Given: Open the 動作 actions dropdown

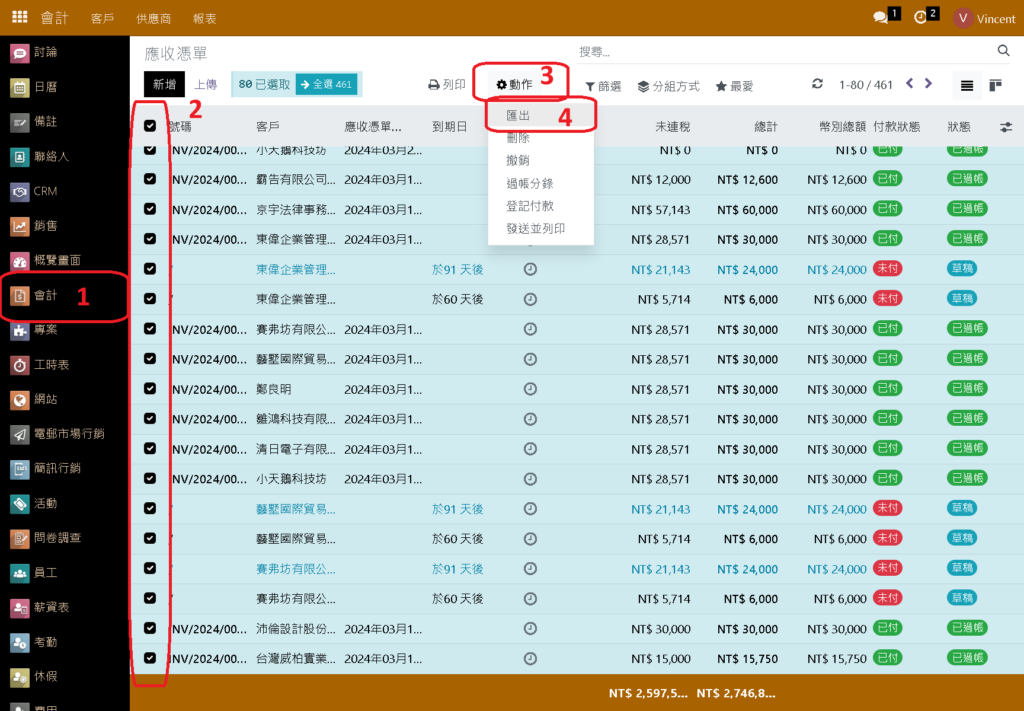Looking at the screenshot, I should click(x=515, y=86).
